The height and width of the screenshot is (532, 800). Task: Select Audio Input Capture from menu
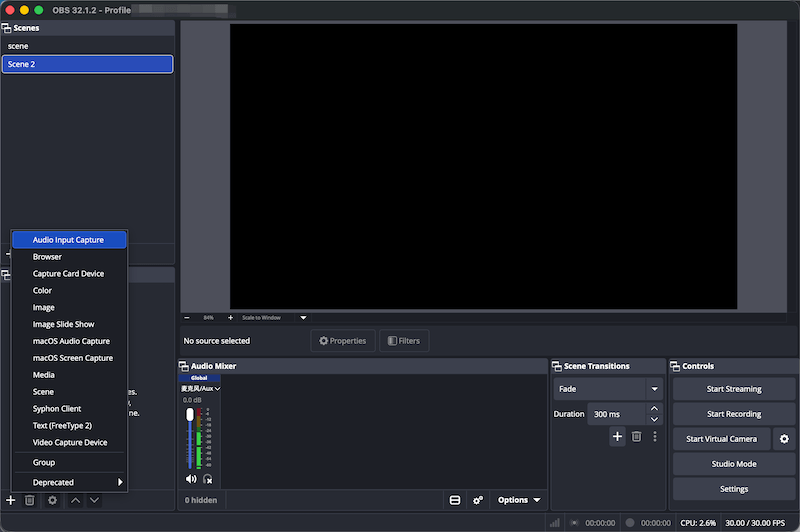point(69,240)
